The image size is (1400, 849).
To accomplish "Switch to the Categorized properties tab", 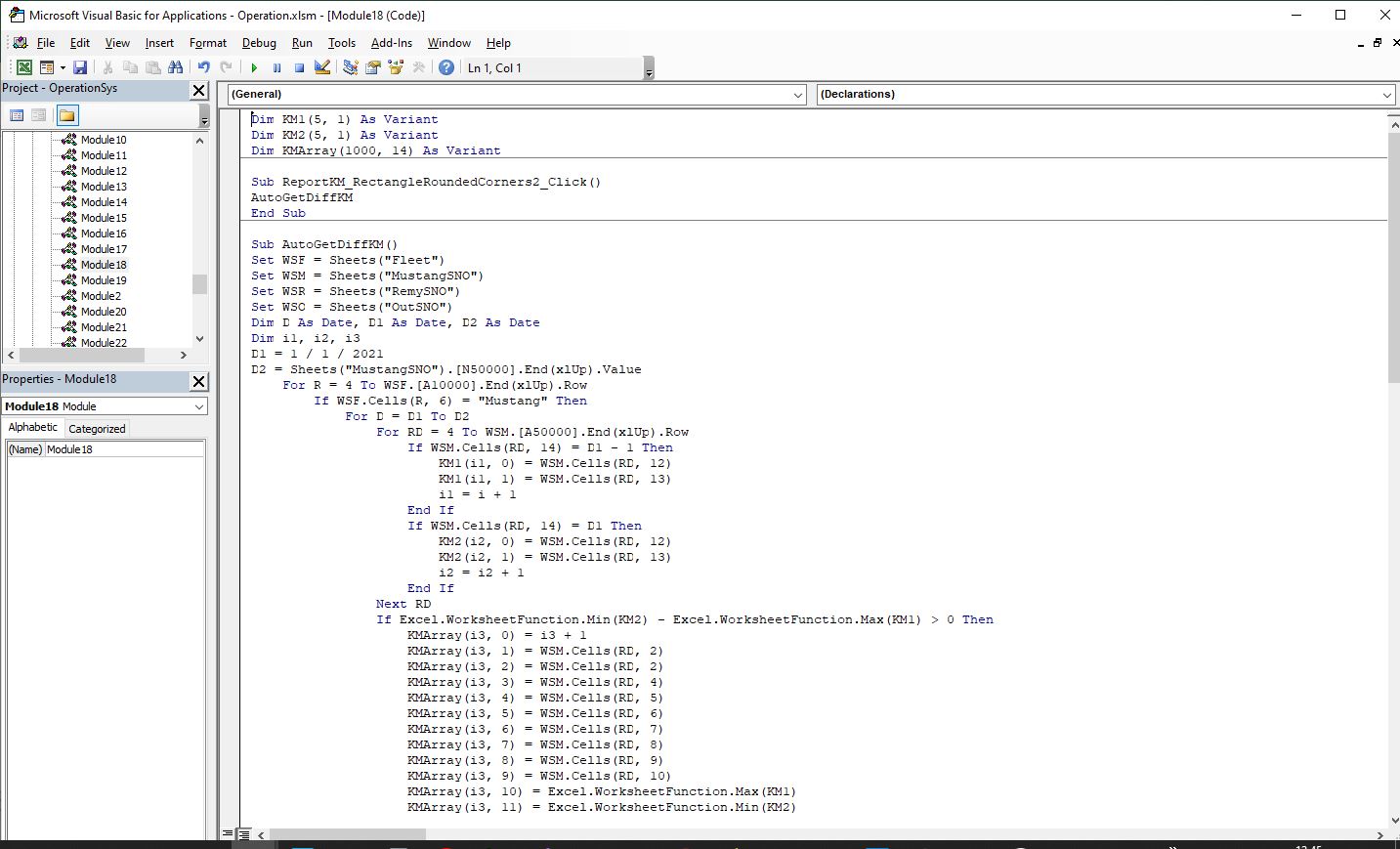I will [97, 429].
